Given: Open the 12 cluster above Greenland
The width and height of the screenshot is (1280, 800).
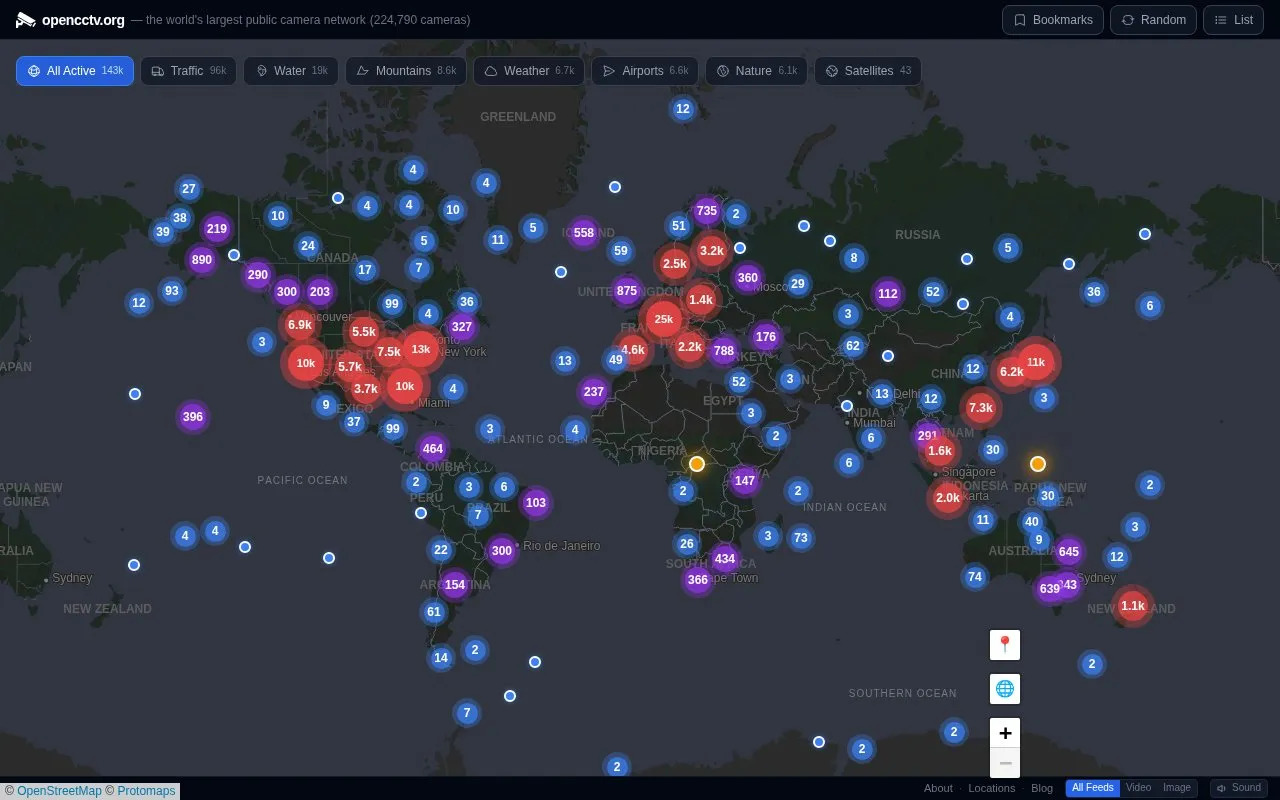Looking at the screenshot, I should click(x=683, y=109).
